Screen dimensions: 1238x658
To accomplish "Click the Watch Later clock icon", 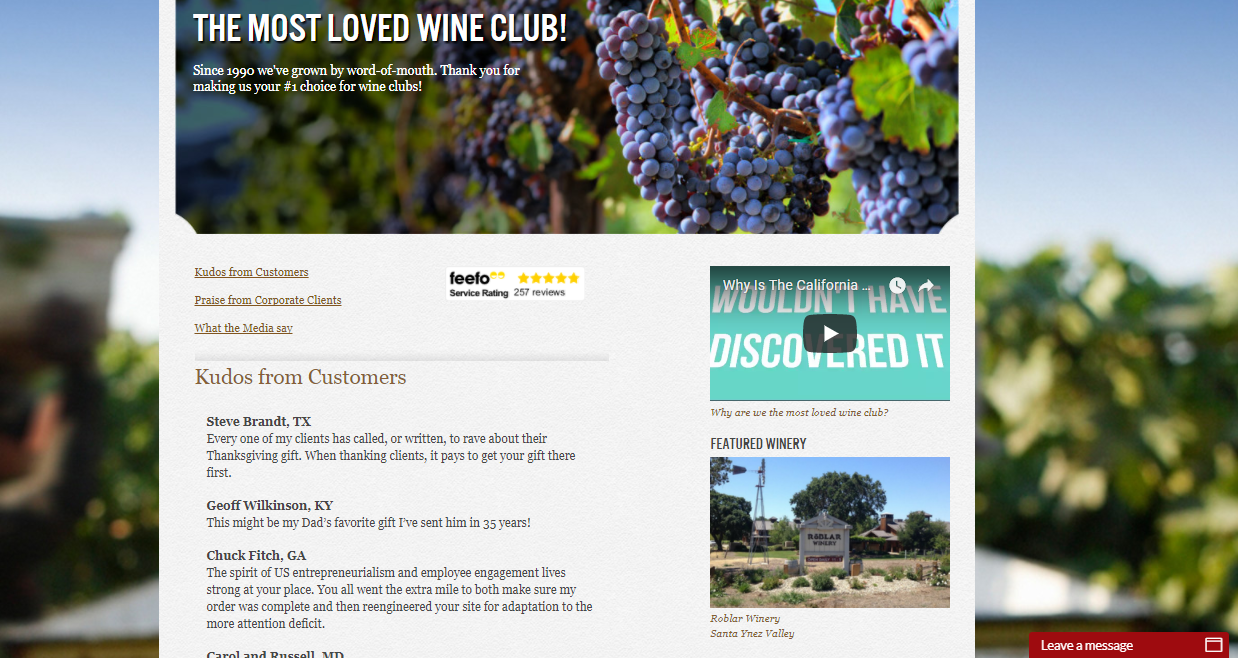I will pos(897,286).
